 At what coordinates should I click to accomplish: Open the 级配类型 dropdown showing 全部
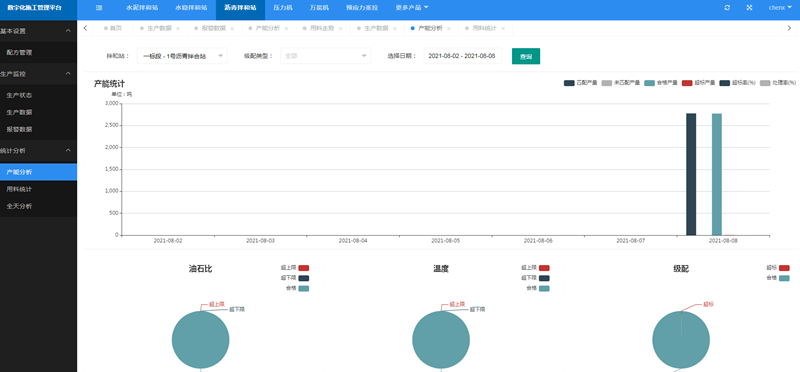(x=326, y=56)
